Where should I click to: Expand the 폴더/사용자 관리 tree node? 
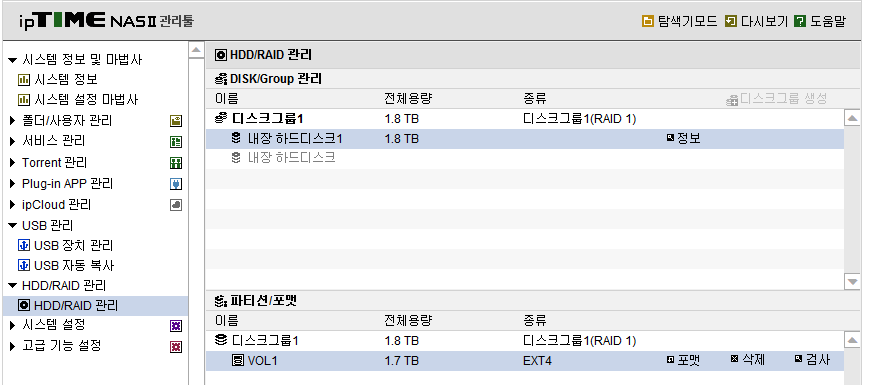(13, 120)
